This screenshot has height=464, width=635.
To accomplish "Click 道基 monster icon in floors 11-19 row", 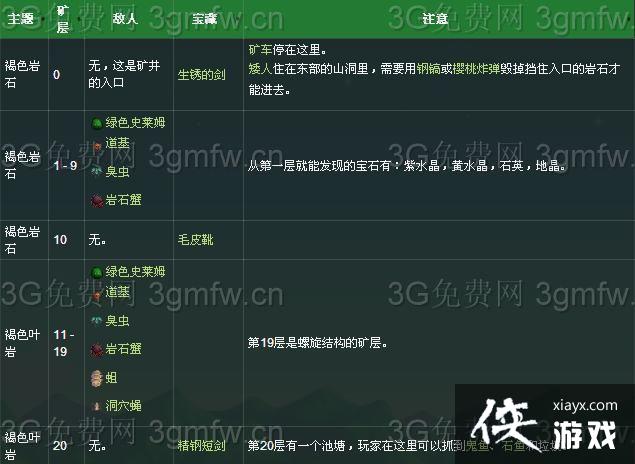I will point(96,295).
